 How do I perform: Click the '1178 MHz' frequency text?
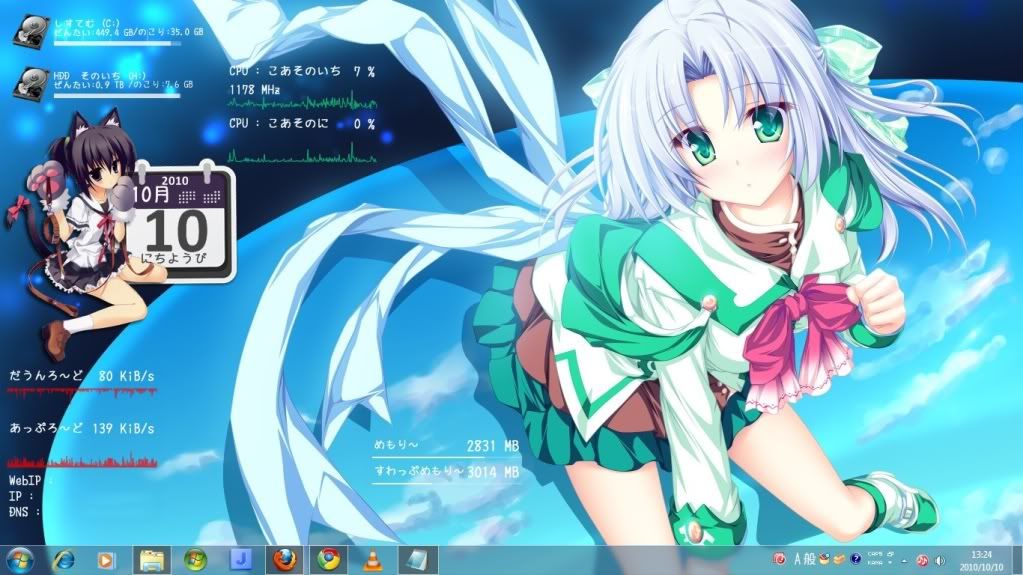(254, 89)
